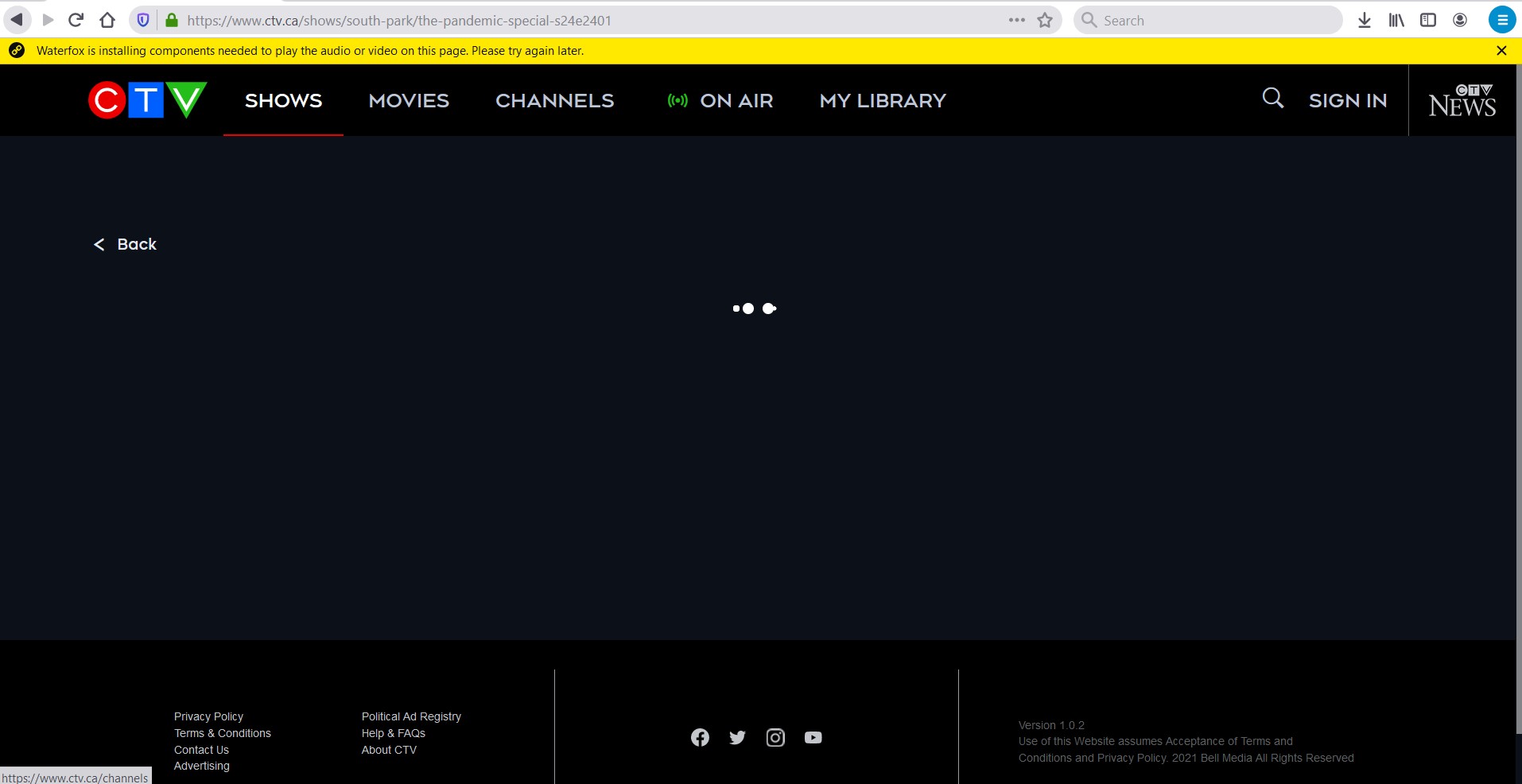Click the SIGN IN button
Image resolution: width=1522 pixels, height=784 pixels.
1347,100
